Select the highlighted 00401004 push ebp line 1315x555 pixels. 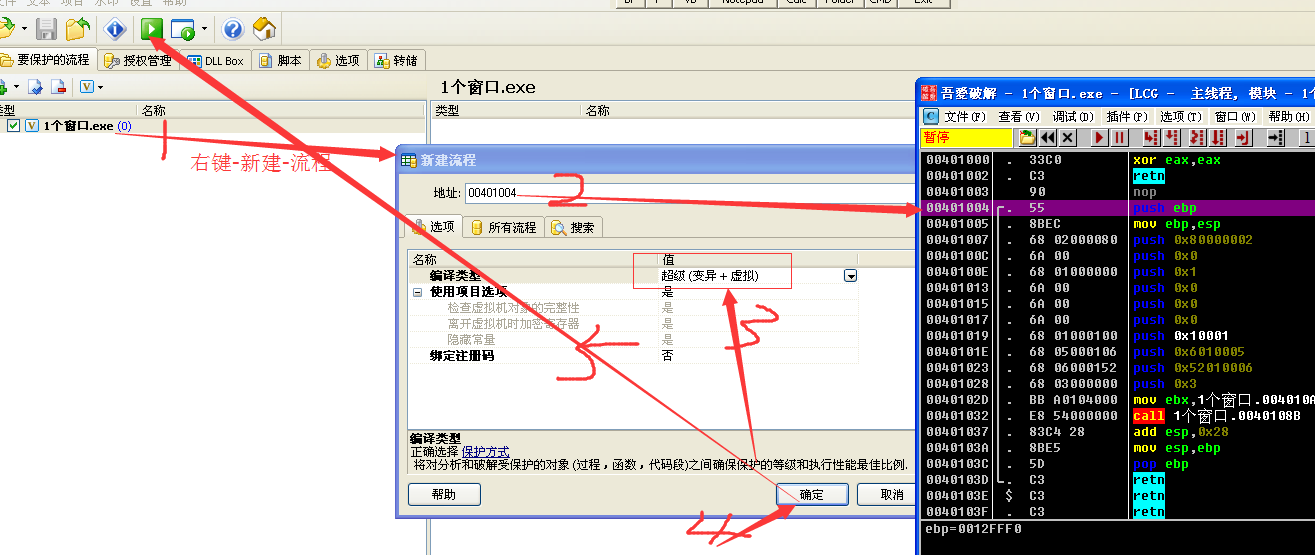[1117, 208]
